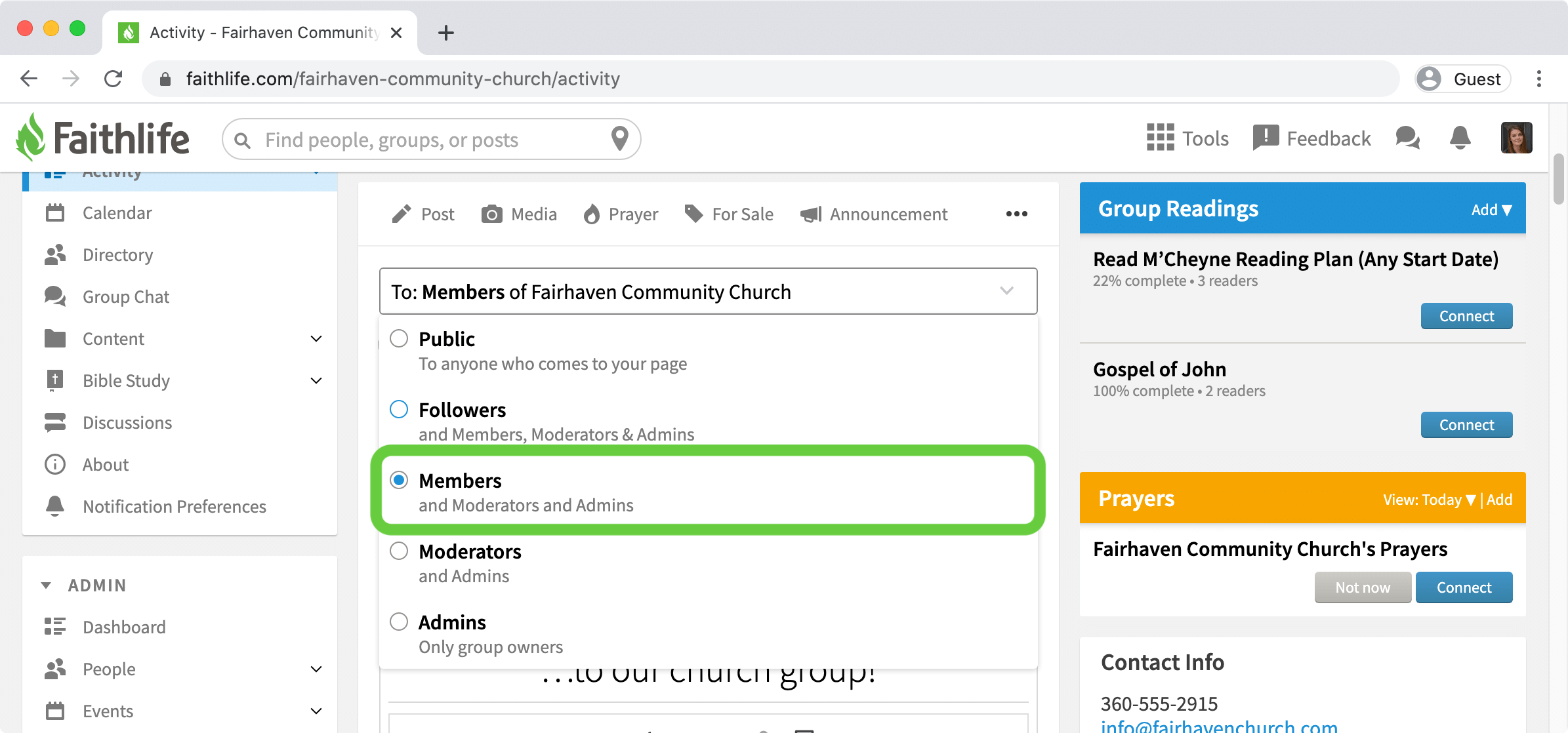This screenshot has height=733, width=1568.
Task: Expand the Content sidebar chevron
Action: click(316, 339)
